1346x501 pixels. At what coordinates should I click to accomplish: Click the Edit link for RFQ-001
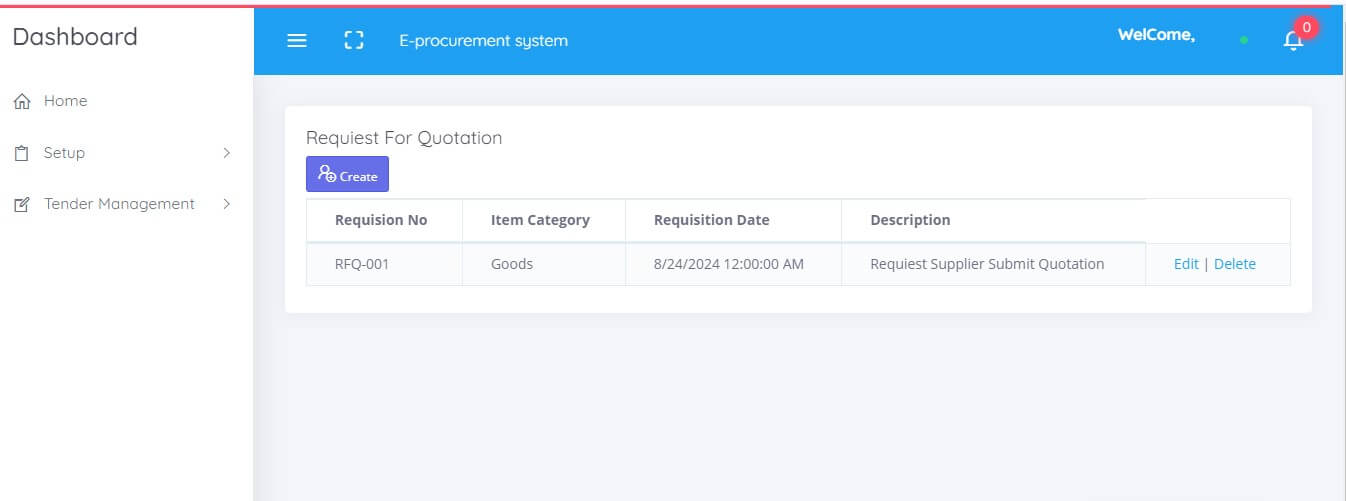click(x=1186, y=264)
